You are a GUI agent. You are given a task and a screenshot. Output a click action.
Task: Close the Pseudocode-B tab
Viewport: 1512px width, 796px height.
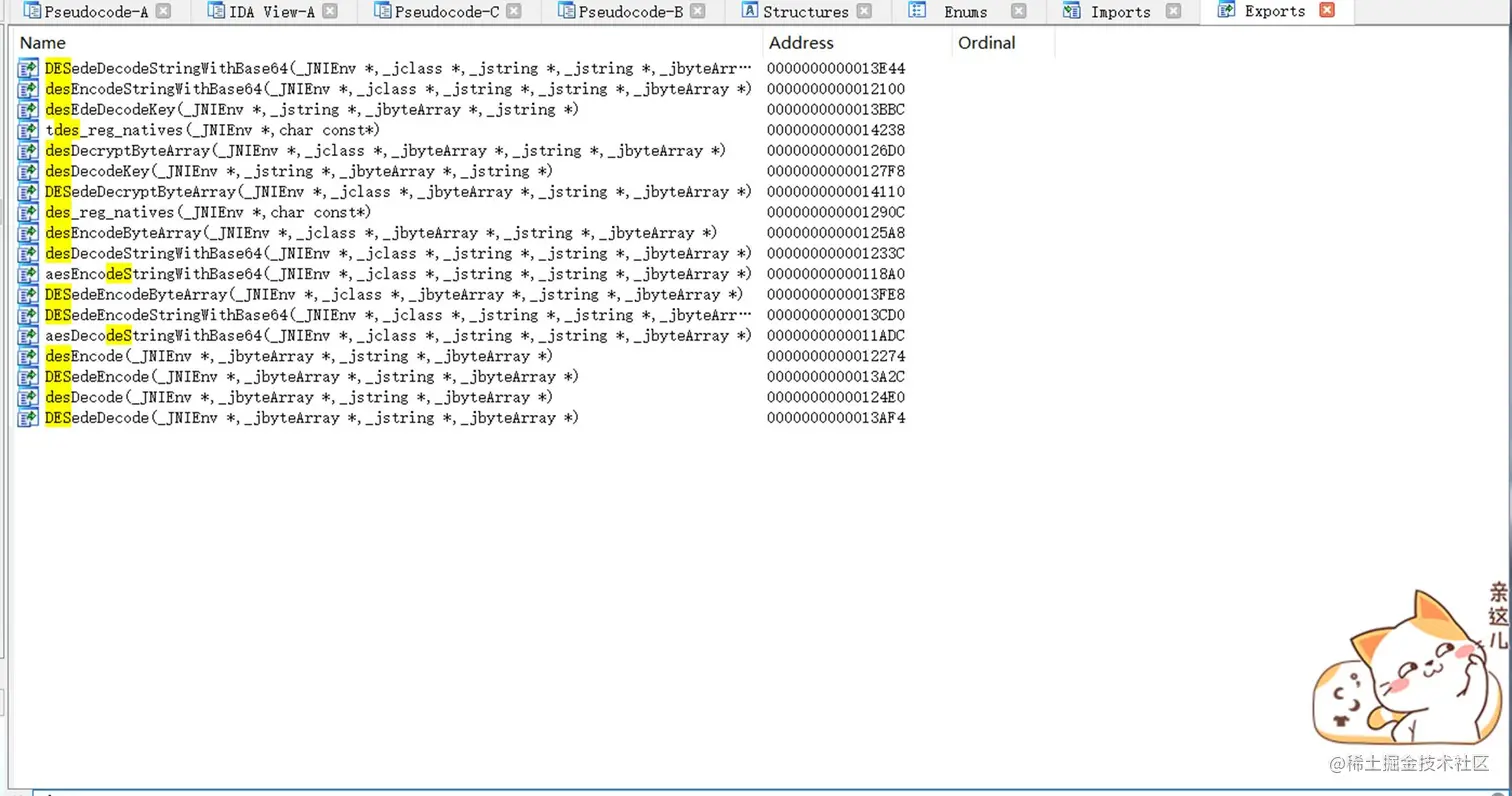click(x=698, y=11)
